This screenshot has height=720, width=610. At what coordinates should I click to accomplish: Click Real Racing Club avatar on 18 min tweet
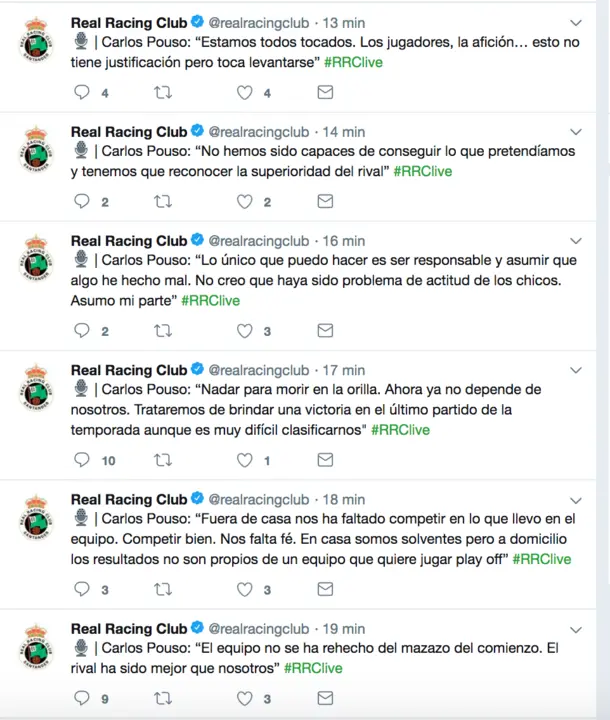coord(37,518)
